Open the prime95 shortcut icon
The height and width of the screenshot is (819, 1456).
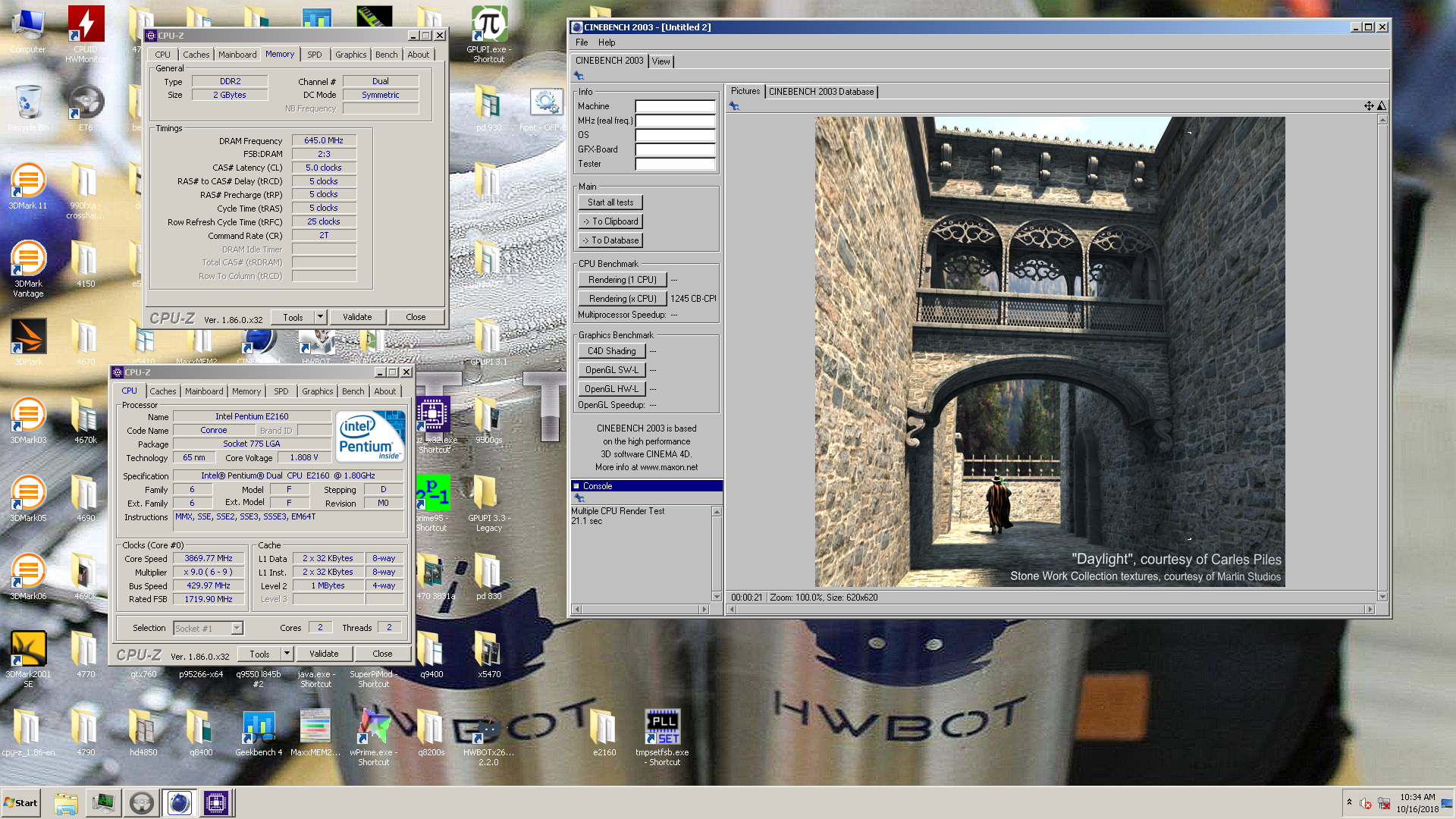pos(431,504)
